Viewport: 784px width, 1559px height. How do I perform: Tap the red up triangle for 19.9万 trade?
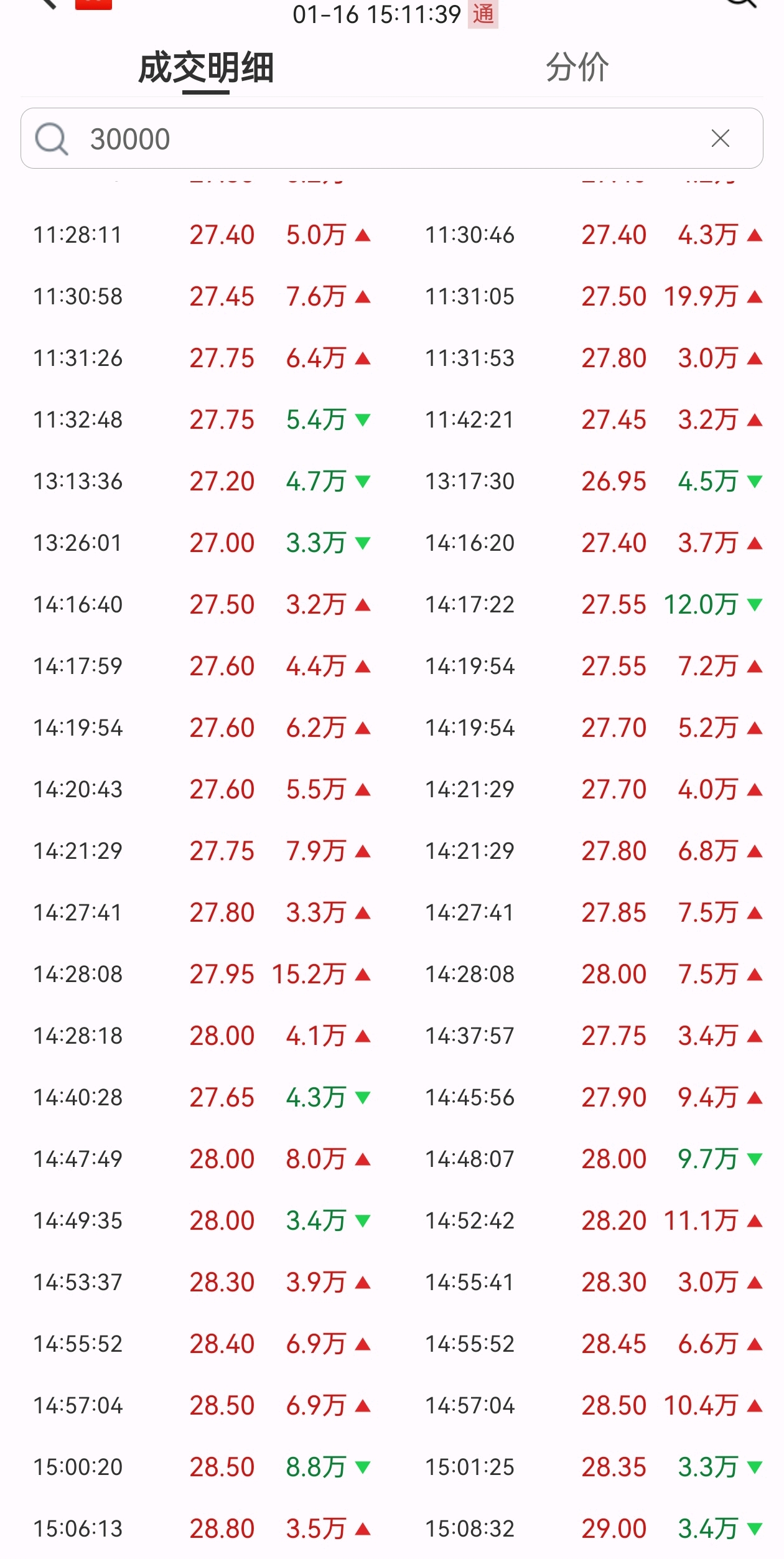point(755,297)
